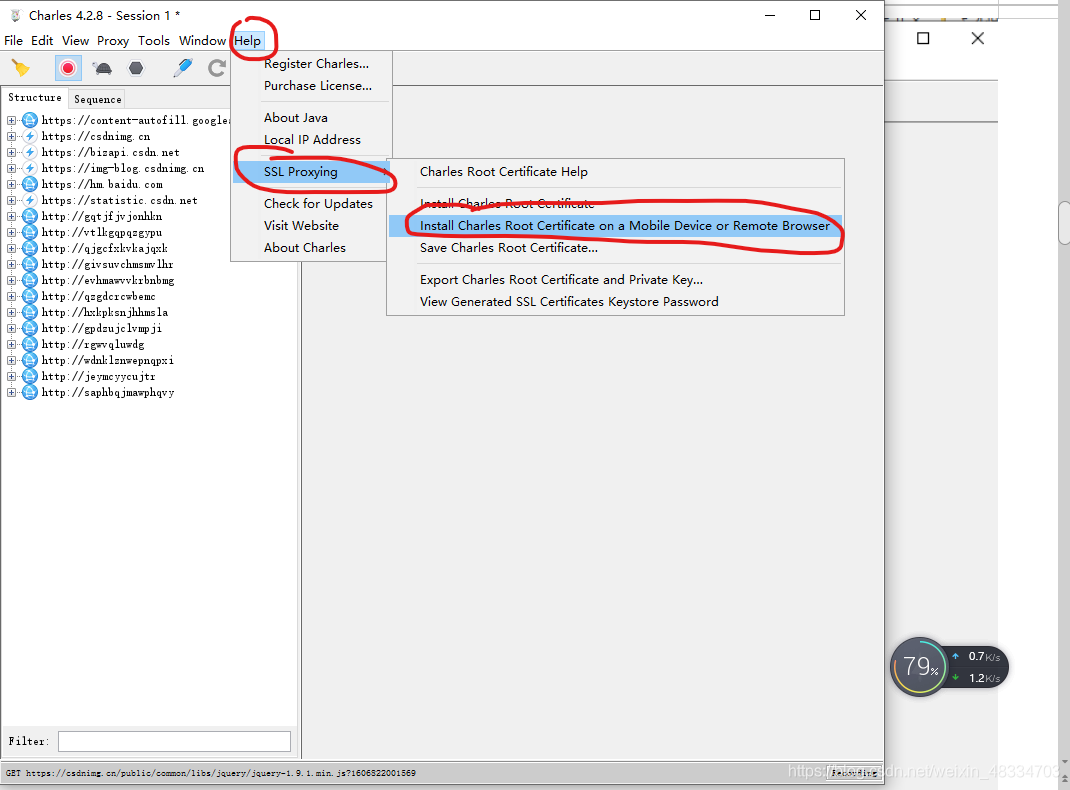This screenshot has height=790, width=1070.
Task: Expand the http://gqtjfjvjonhkn node
Action: coord(12,216)
